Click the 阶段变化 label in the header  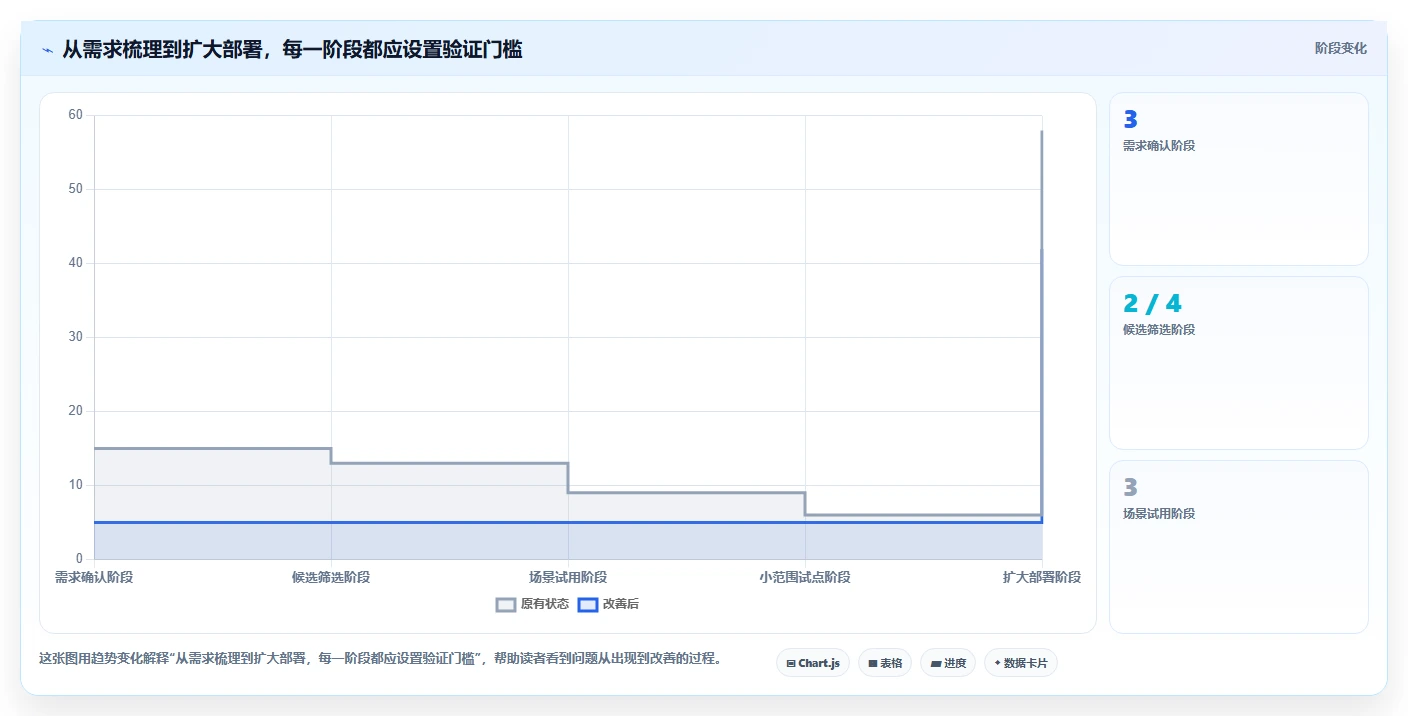coord(1340,48)
